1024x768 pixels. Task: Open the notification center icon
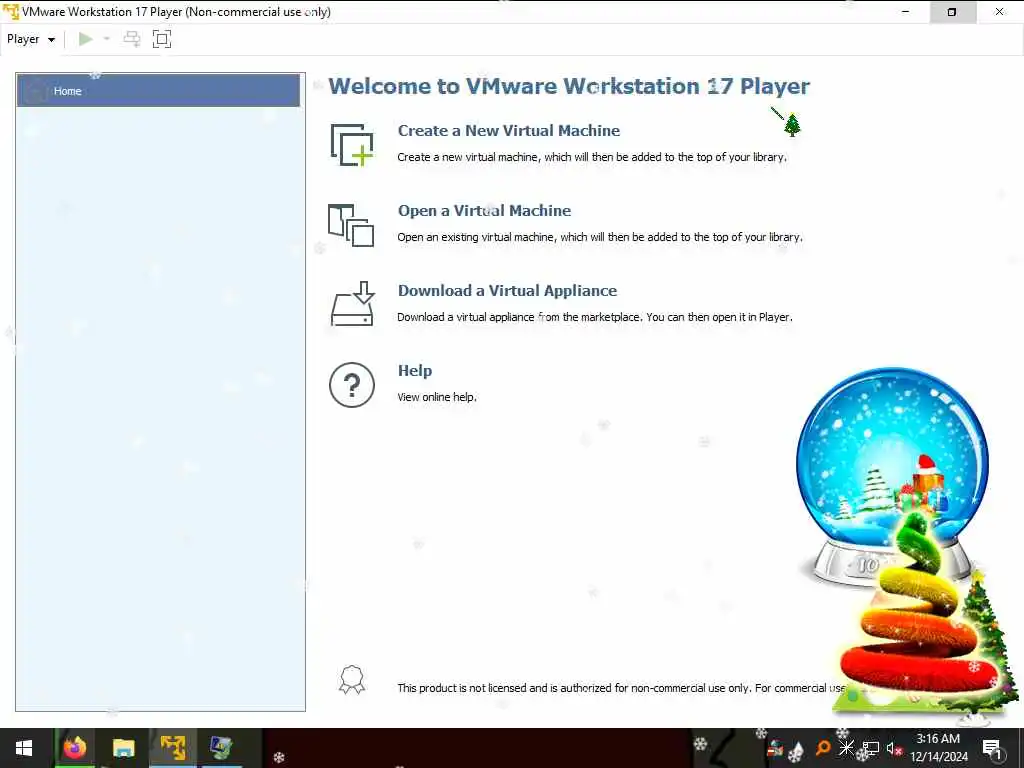pyautogui.click(x=993, y=748)
